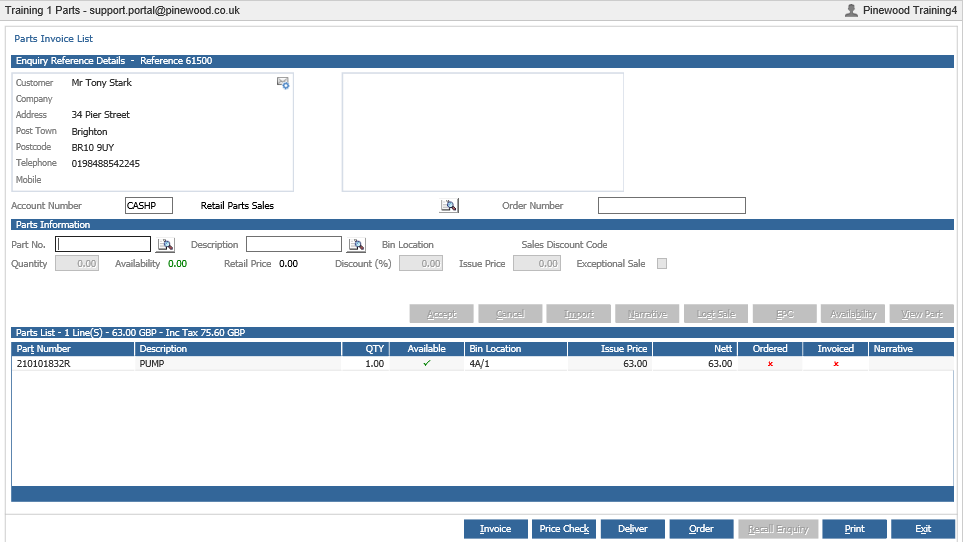The height and width of the screenshot is (542, 963).
Task: Click the green Available tick for PUMP
Action: coord(427,363)
